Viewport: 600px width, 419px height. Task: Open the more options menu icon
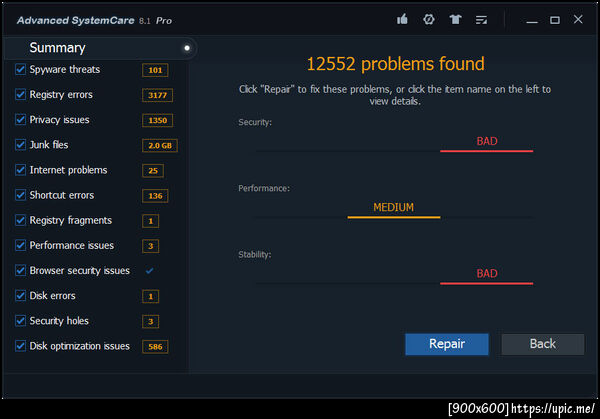[481, 20]
